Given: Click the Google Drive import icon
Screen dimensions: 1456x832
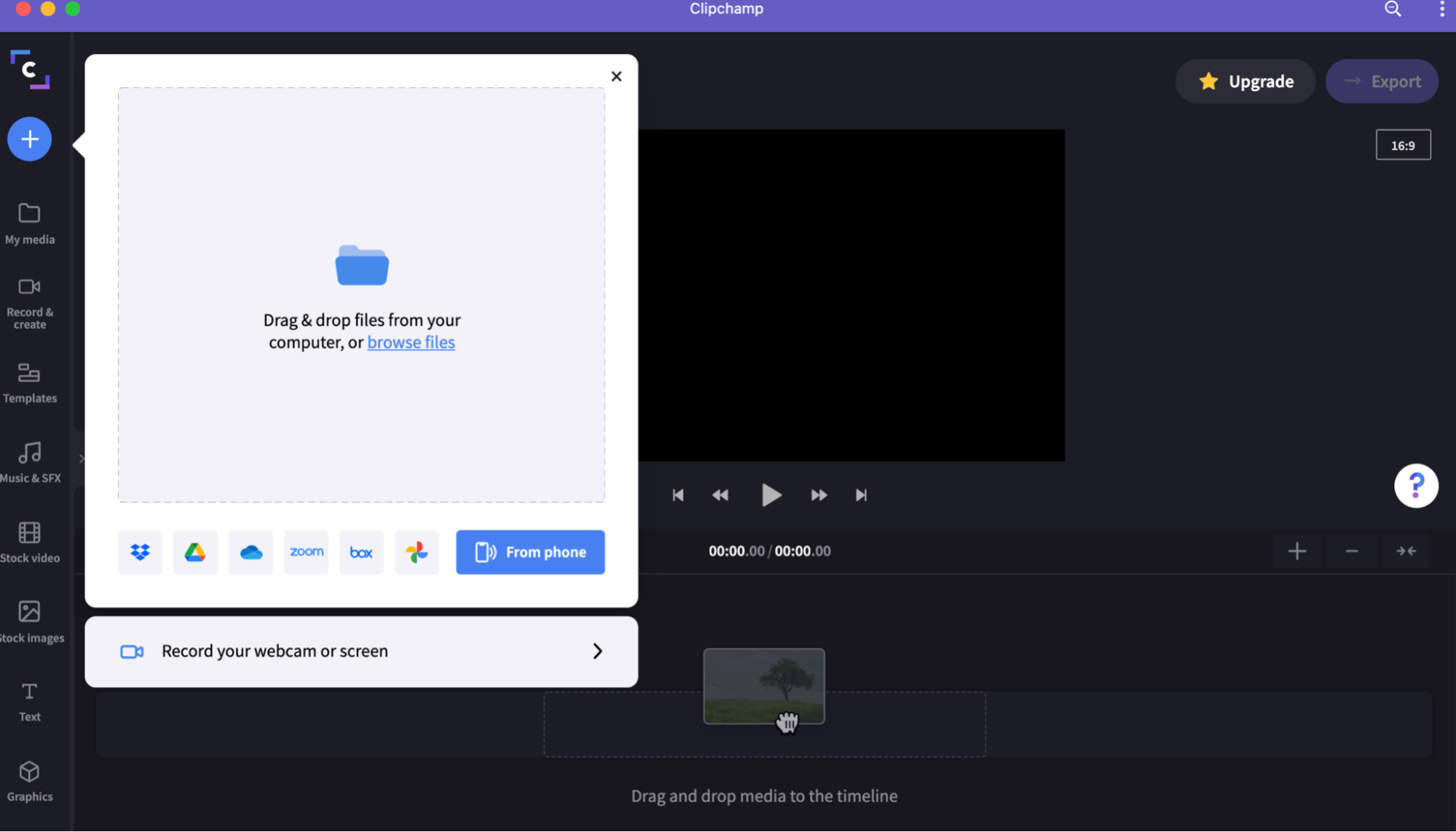Looking at the screenshot, I should (x=196, y=551).
